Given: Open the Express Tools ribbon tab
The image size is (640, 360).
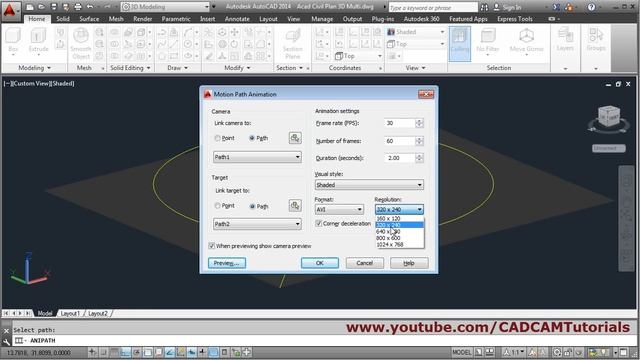Looking at the screenshot, I should 515,19.
